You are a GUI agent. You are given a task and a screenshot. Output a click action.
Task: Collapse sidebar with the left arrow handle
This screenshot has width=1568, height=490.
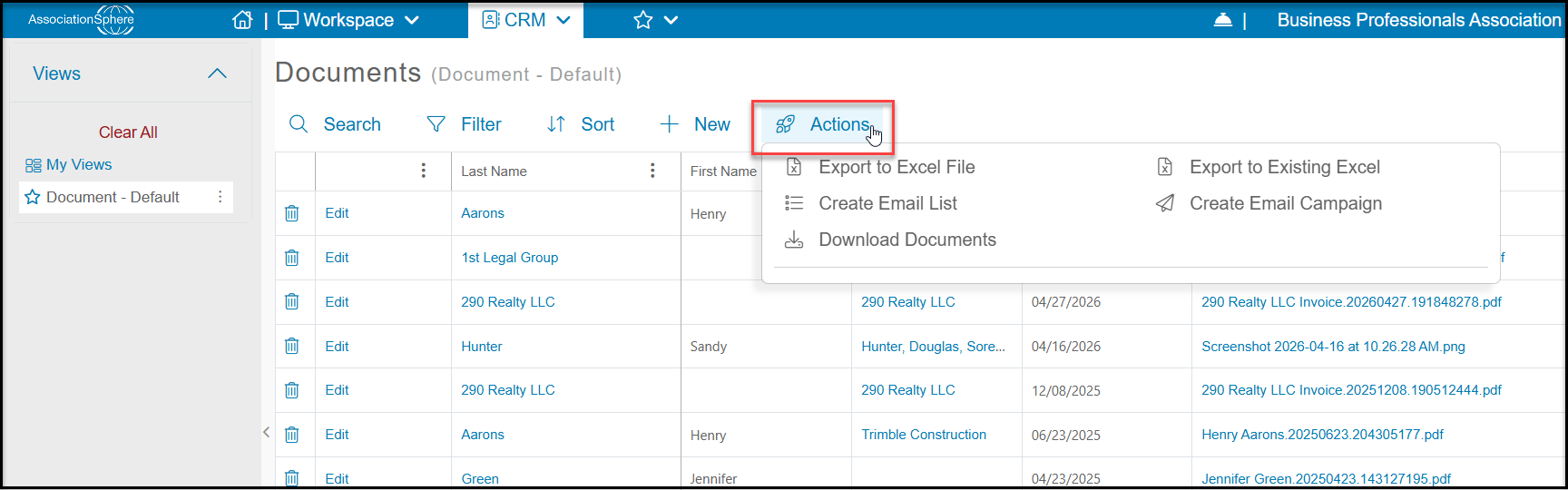(266, 432)
